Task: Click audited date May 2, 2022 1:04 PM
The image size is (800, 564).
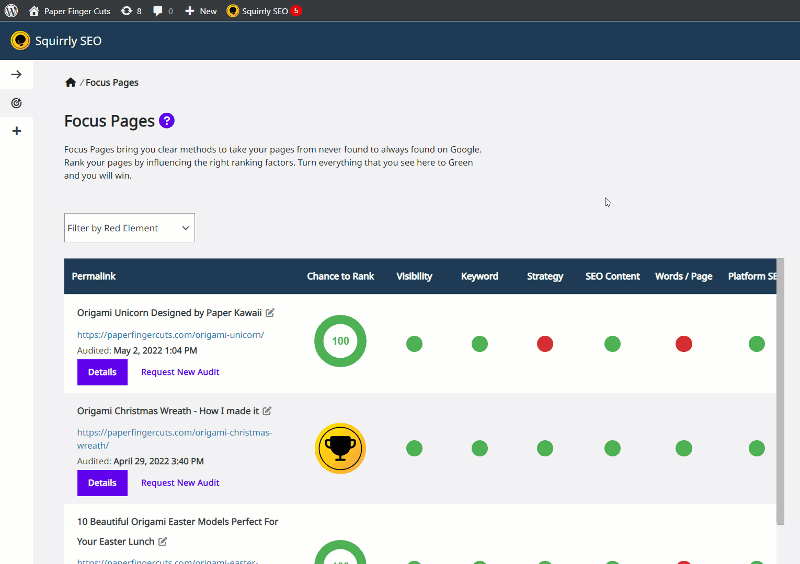Action: tap(155, 351)
